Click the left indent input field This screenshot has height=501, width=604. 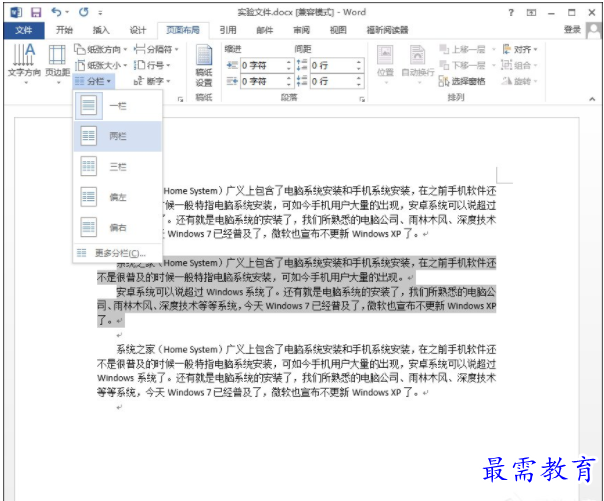click(263, 65)
